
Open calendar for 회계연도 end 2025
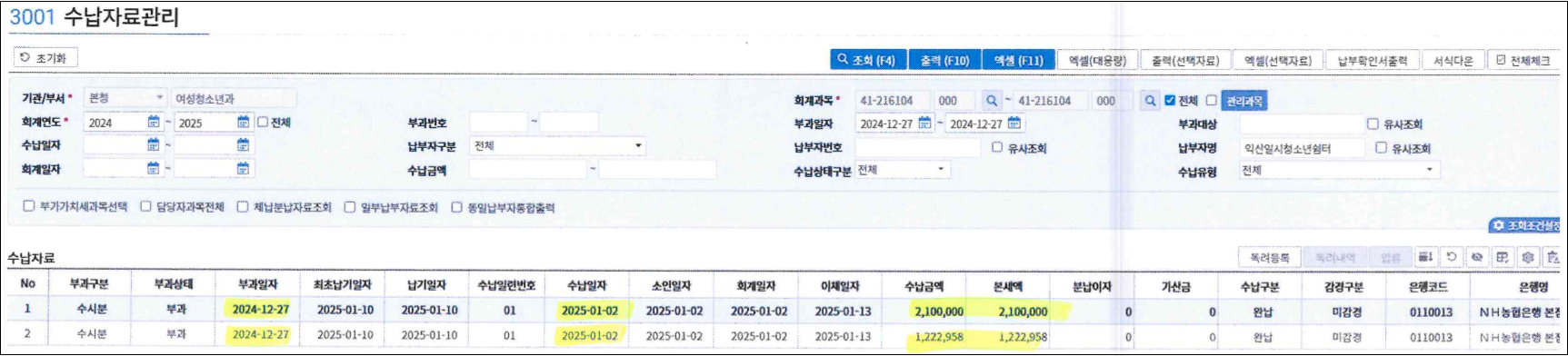coord(244,122)
